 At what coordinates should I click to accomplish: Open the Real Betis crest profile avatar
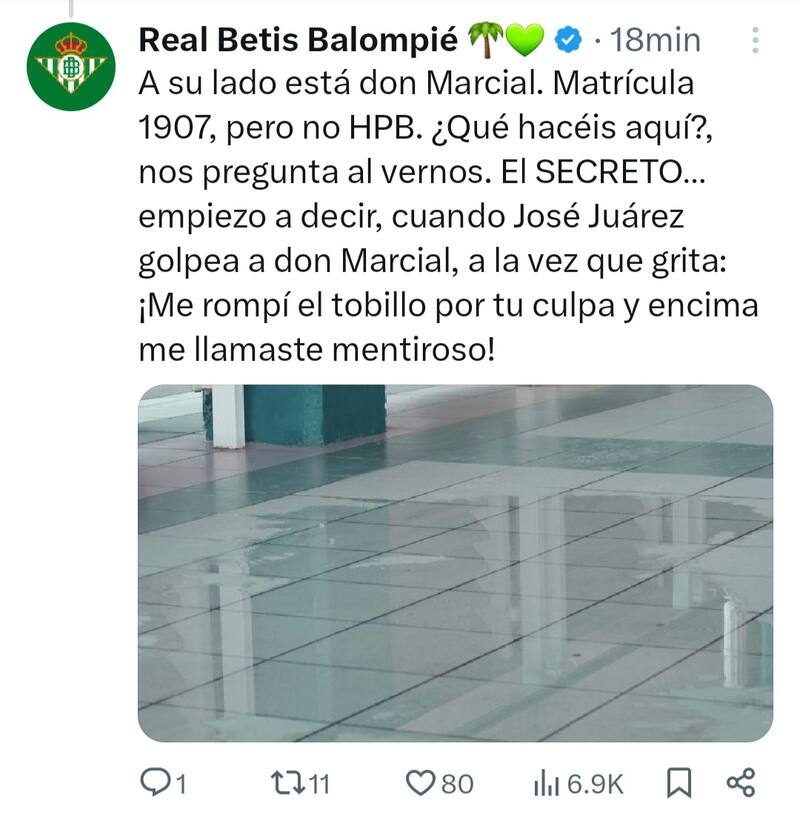71,66
